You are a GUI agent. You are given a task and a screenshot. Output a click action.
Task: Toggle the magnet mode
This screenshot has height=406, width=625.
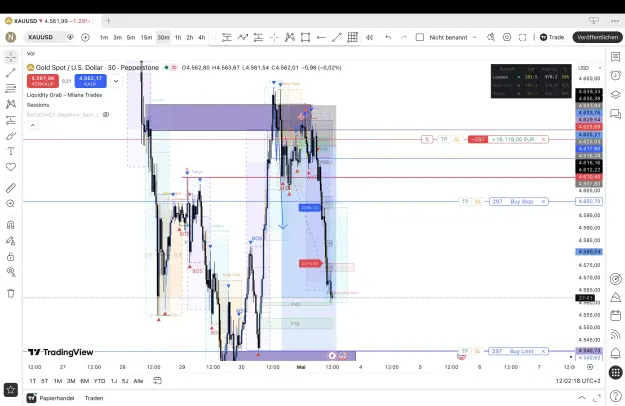(x=11, y=225)
